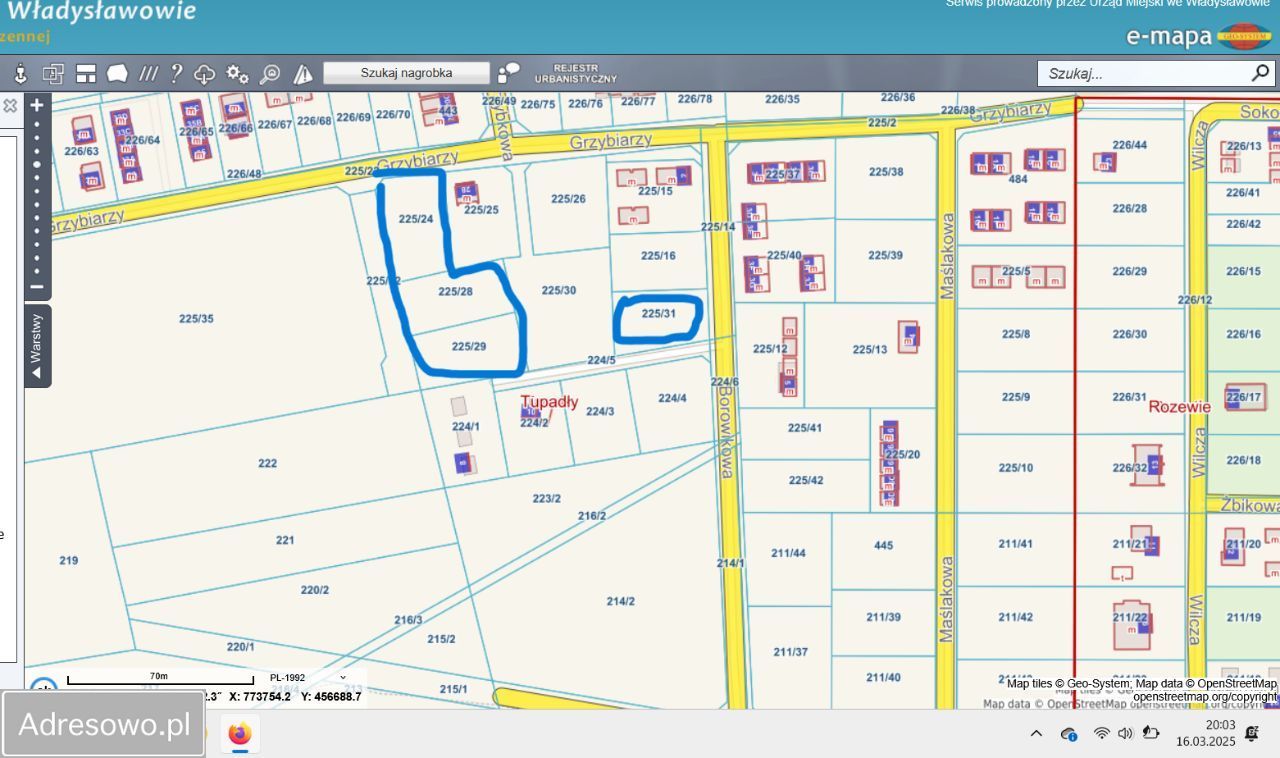
Task: Click the globe status icon in the tray
Action: (1068, 734)
